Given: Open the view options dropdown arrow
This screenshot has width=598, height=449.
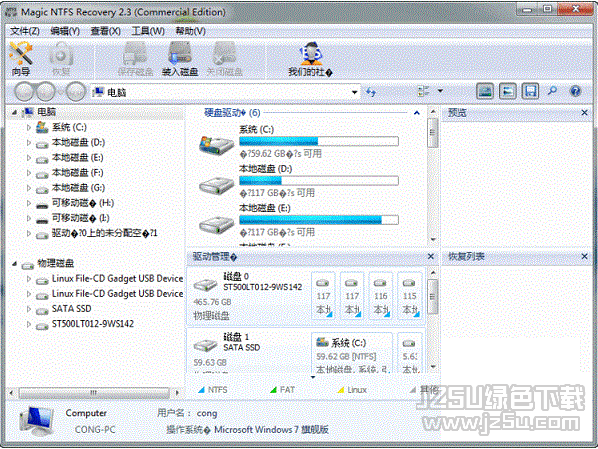Looking at the screenshot, I should click(440, 91).
